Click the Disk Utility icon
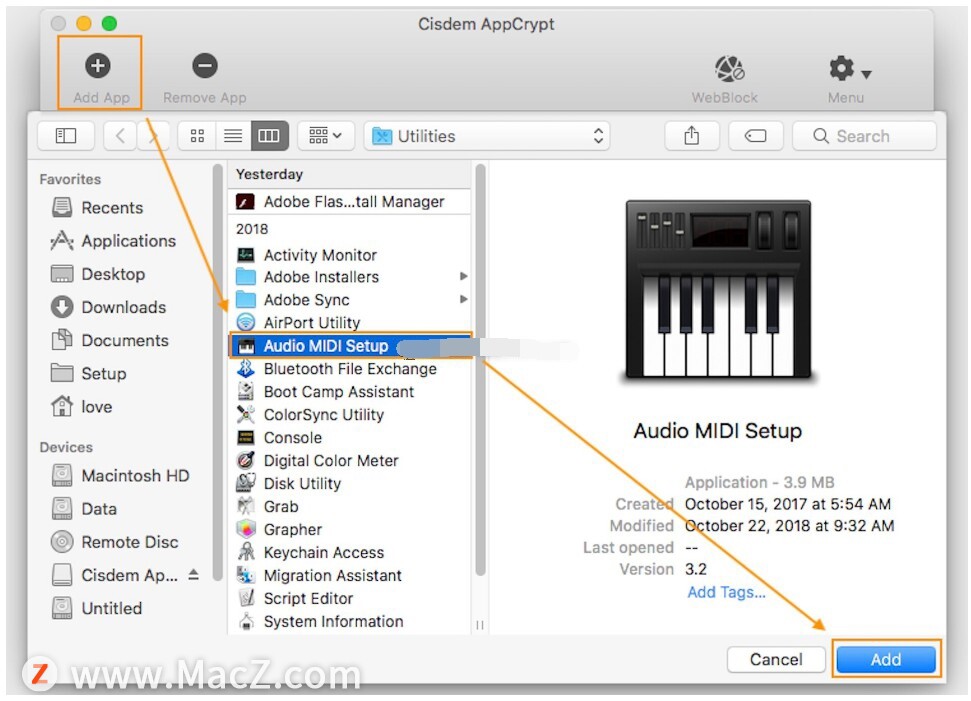This screenshot has height=701, width=971. point(246,484)
